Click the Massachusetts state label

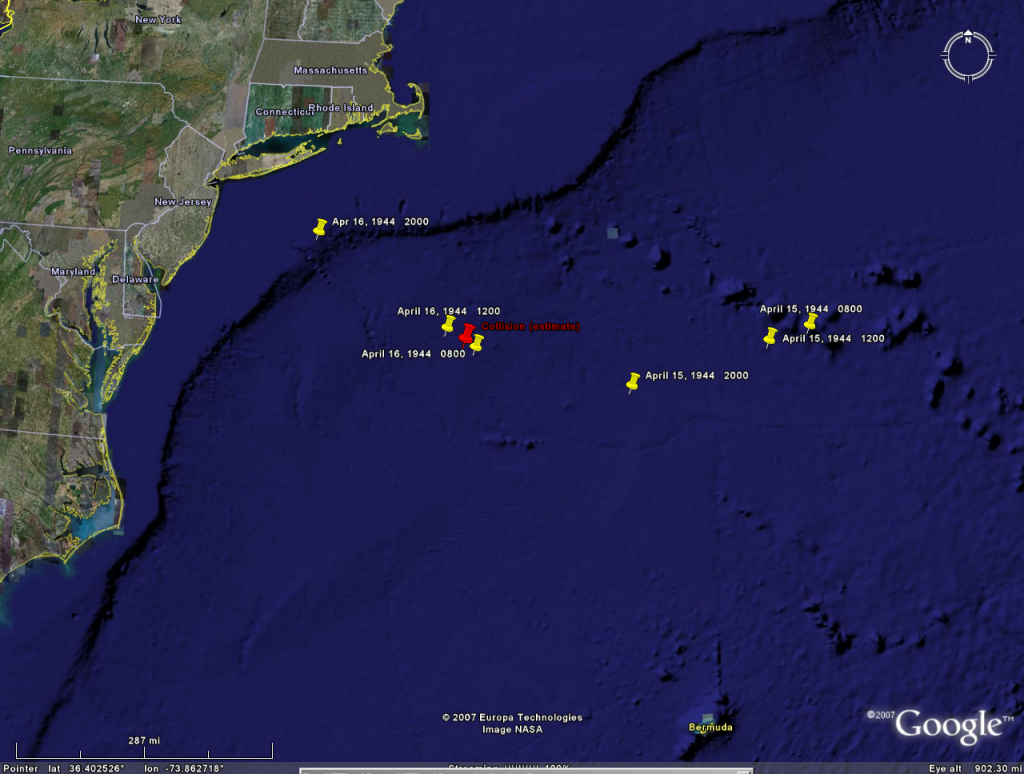coord(330,71)
